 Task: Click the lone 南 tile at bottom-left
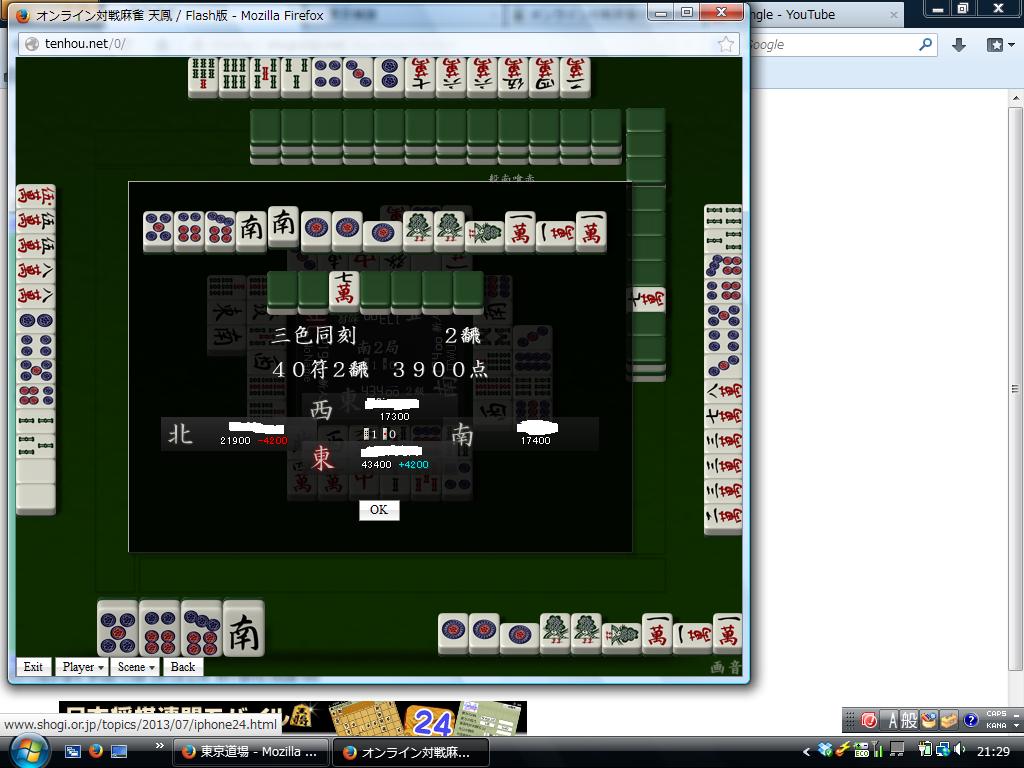(244, 629)
